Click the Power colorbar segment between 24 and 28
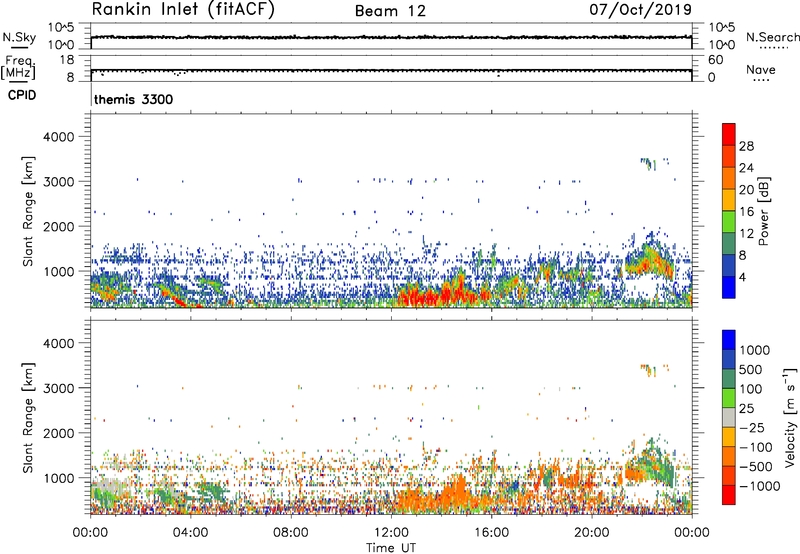 pyautogui.click(x=729, y=156)
